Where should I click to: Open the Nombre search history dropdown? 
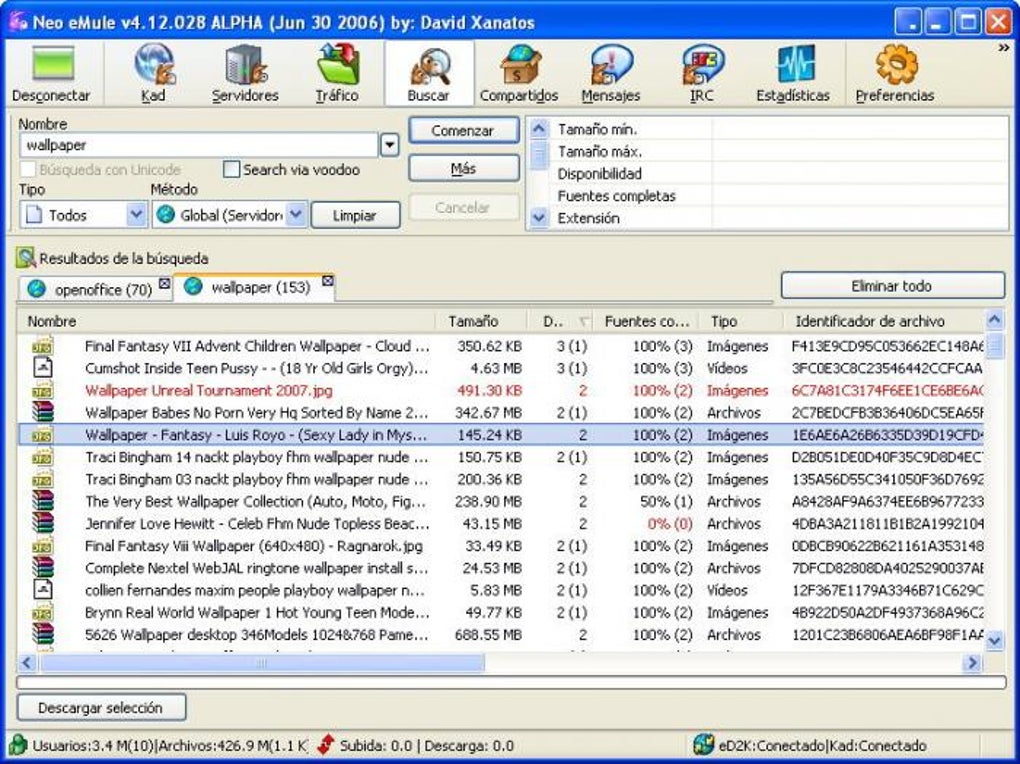click(389, 145)
